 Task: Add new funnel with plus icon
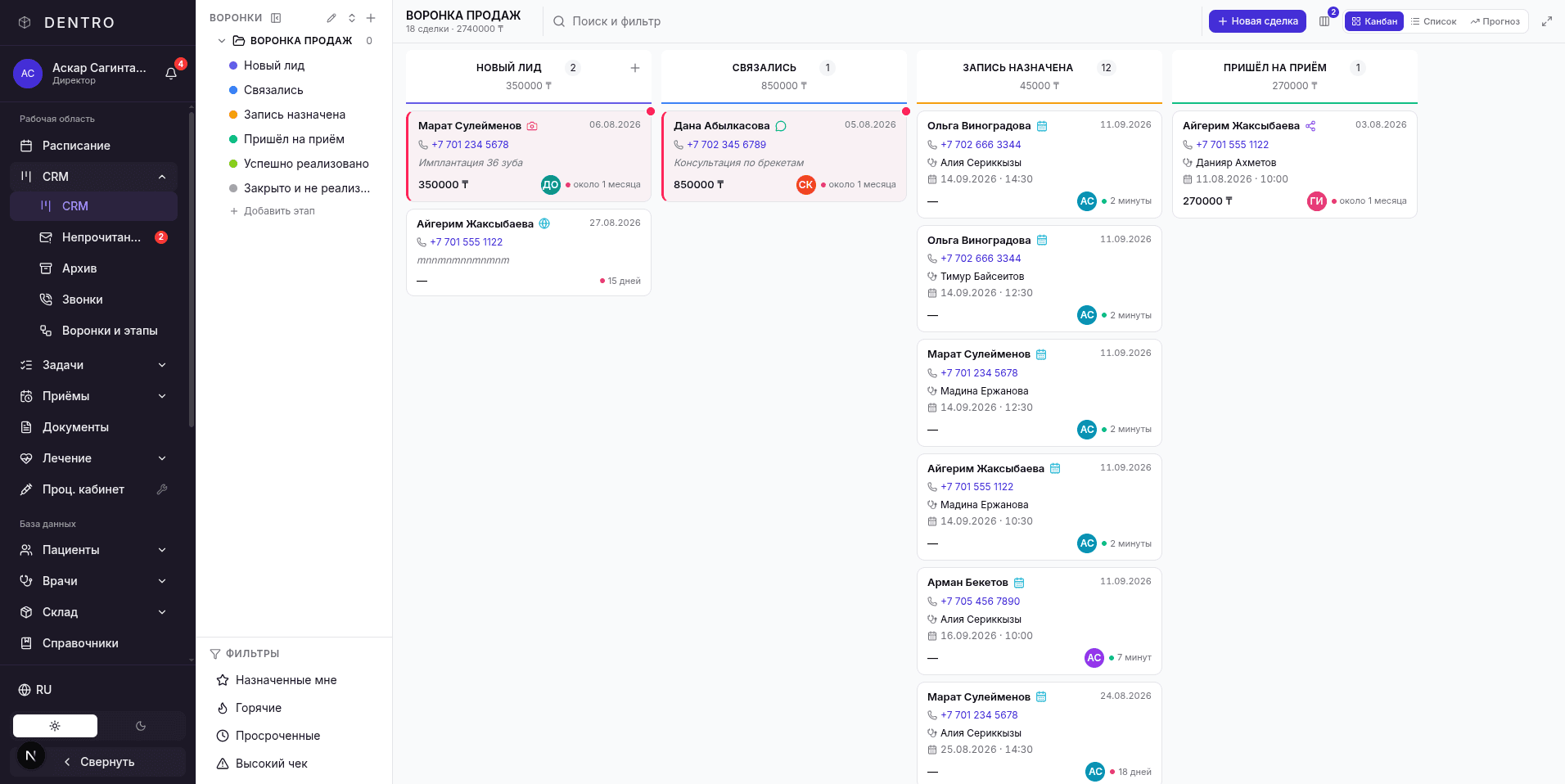[371, 18]
